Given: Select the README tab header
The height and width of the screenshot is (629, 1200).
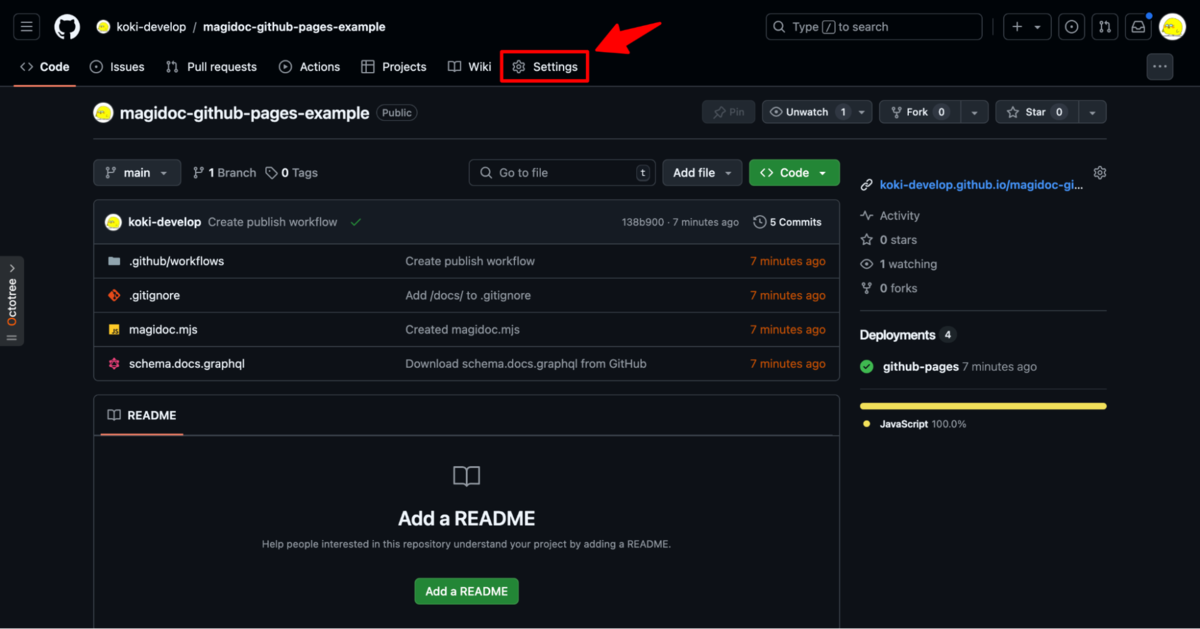Looking at the screenshot, I should (141, 415).
